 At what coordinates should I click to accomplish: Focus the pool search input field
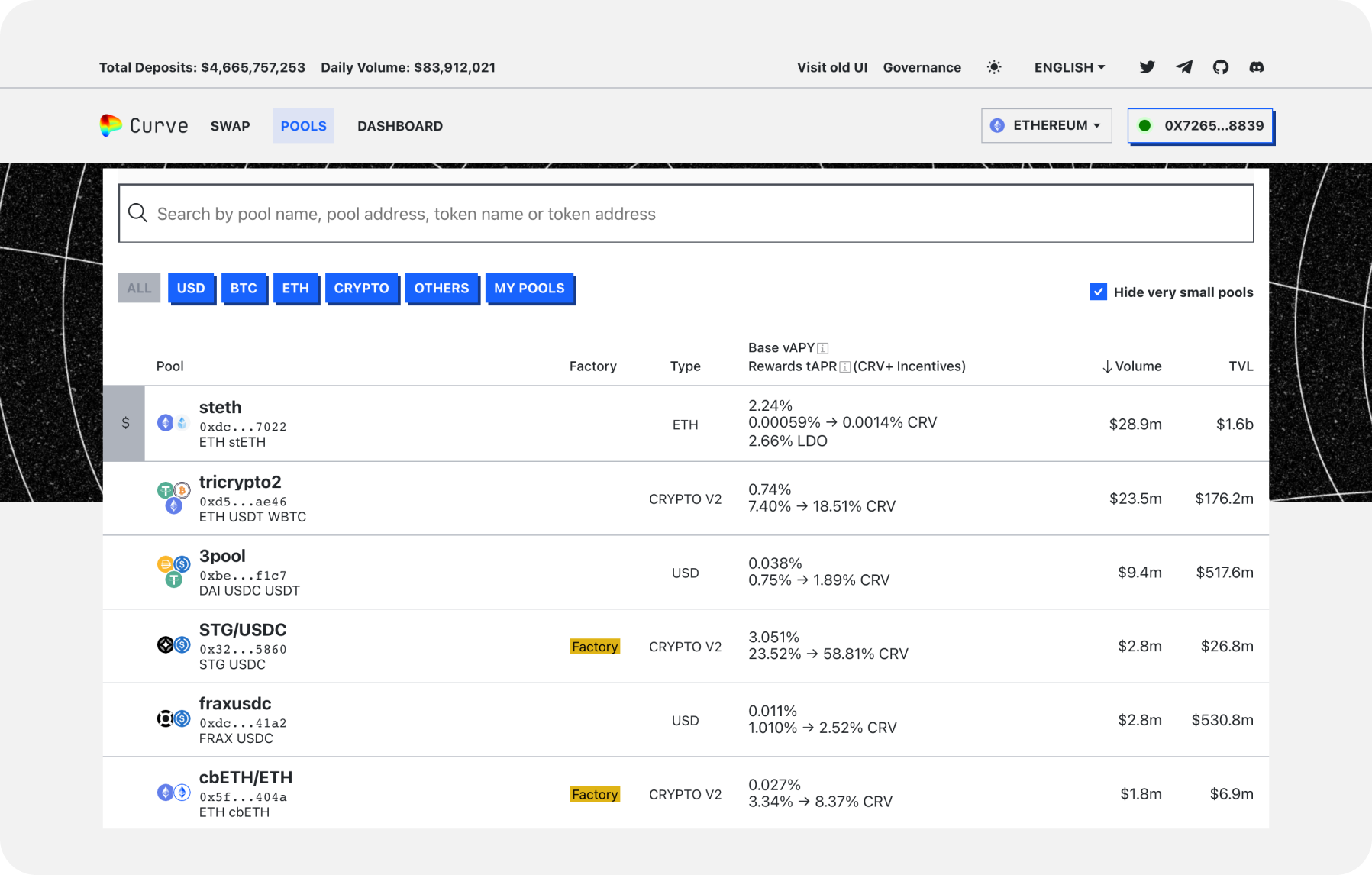click(x=686, y=213)
